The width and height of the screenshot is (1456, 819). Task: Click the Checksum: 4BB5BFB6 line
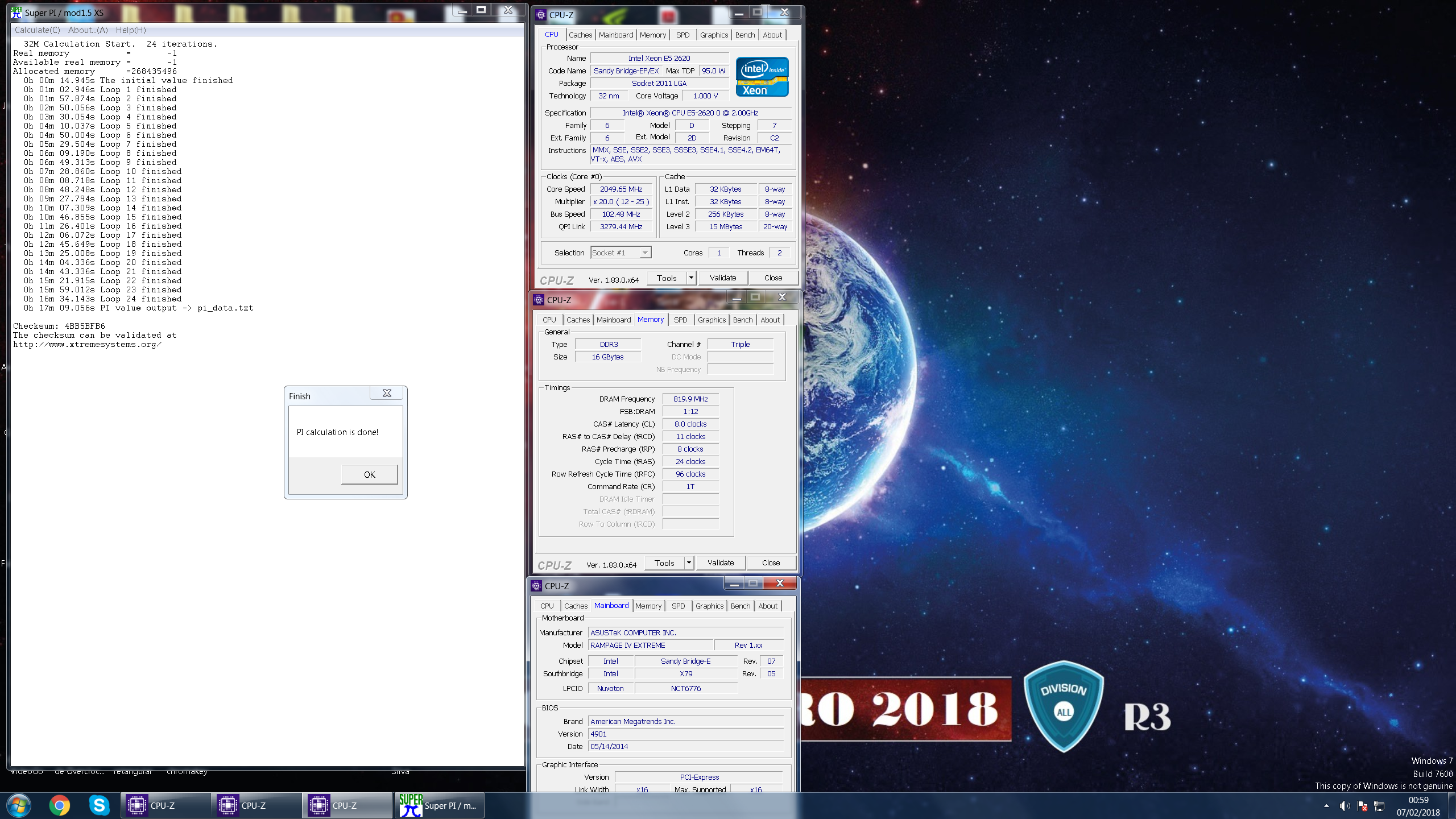[x=59, y=326]
